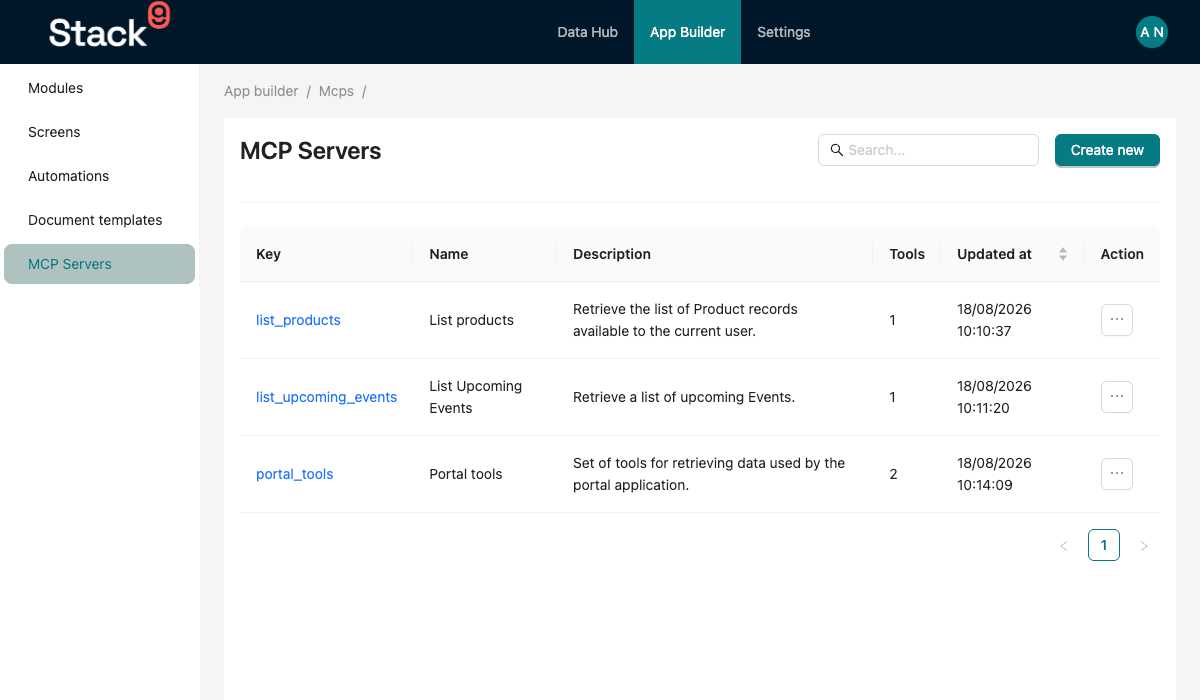Select MCP Servers in sidebar
Screen dimensions: 1200x700
[99, 264]
